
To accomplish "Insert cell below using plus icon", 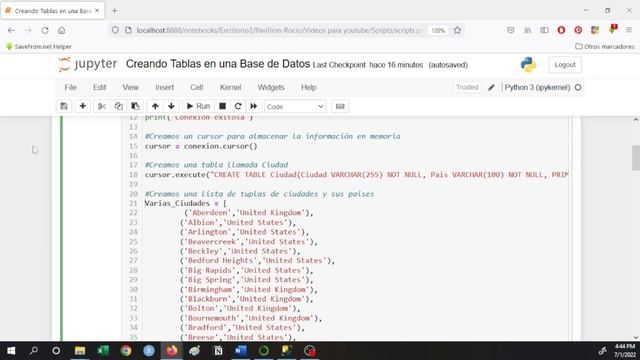I will (82, 106).
